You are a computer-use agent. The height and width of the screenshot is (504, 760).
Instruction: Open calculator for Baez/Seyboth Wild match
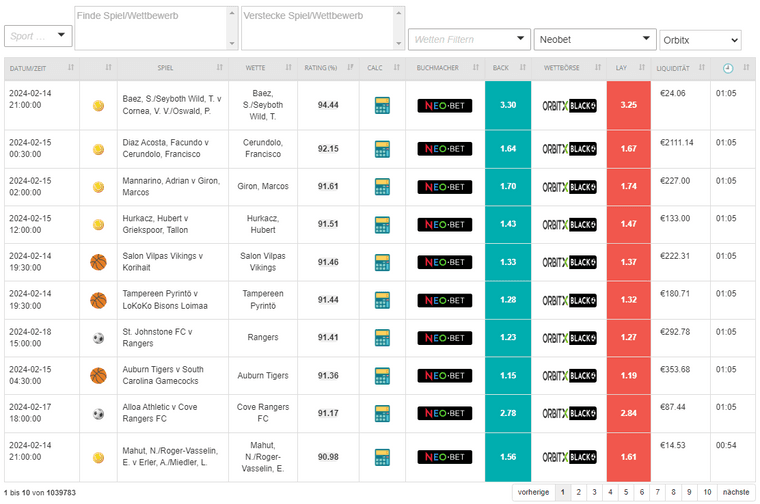tap(382, 105)
